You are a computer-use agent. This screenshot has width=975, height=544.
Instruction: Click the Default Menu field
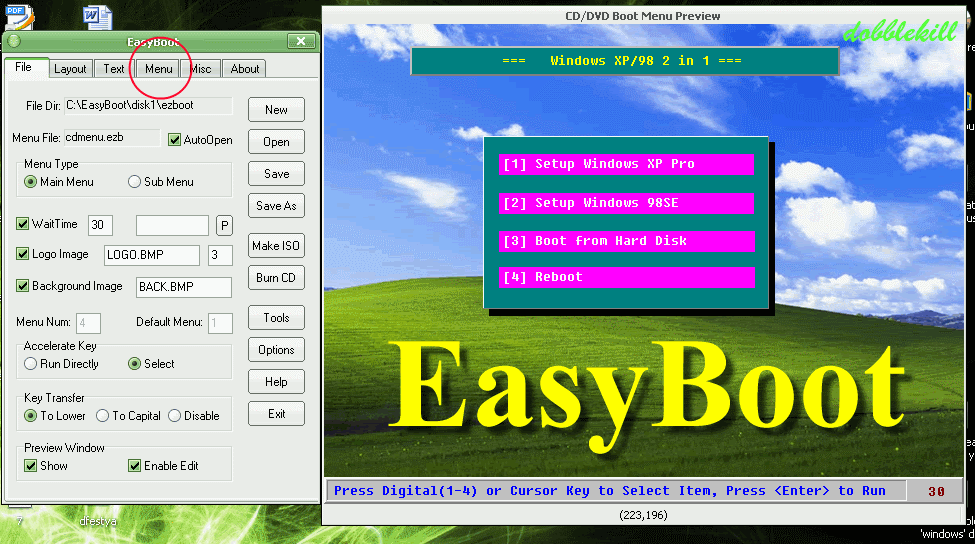[x=220, y=323]
